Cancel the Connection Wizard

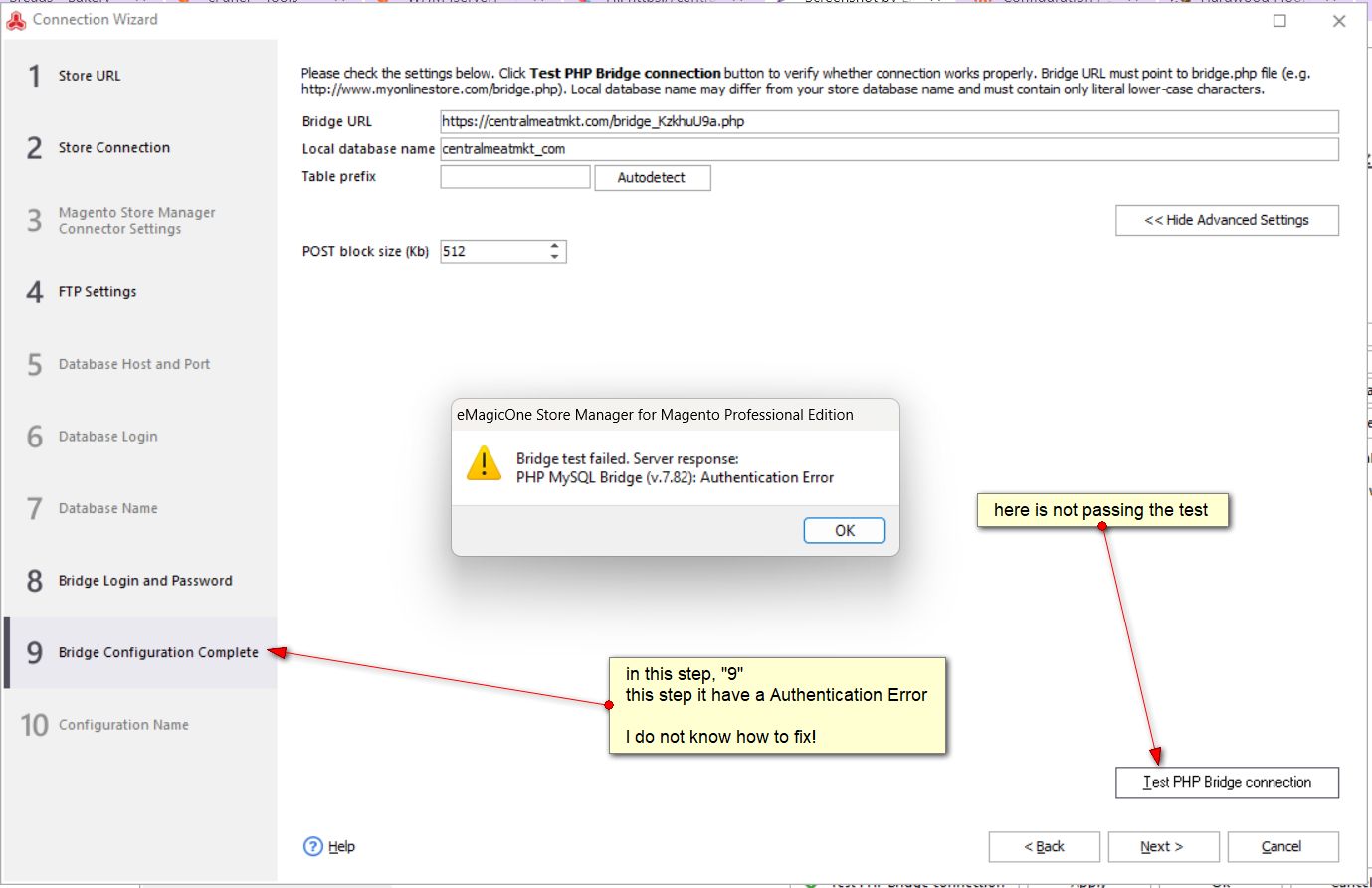pyautogui.click(x=1281, y=847)
